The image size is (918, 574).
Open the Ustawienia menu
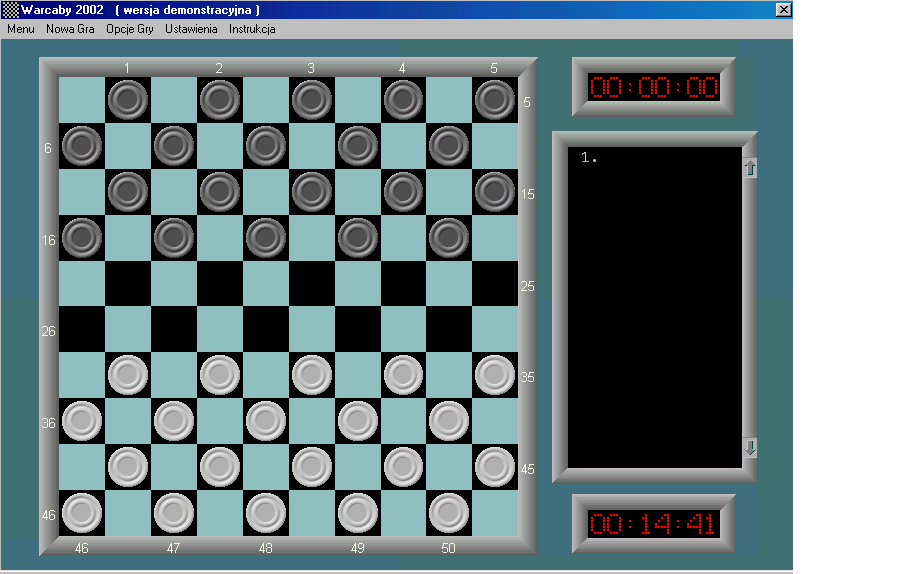tap(191, 29)
